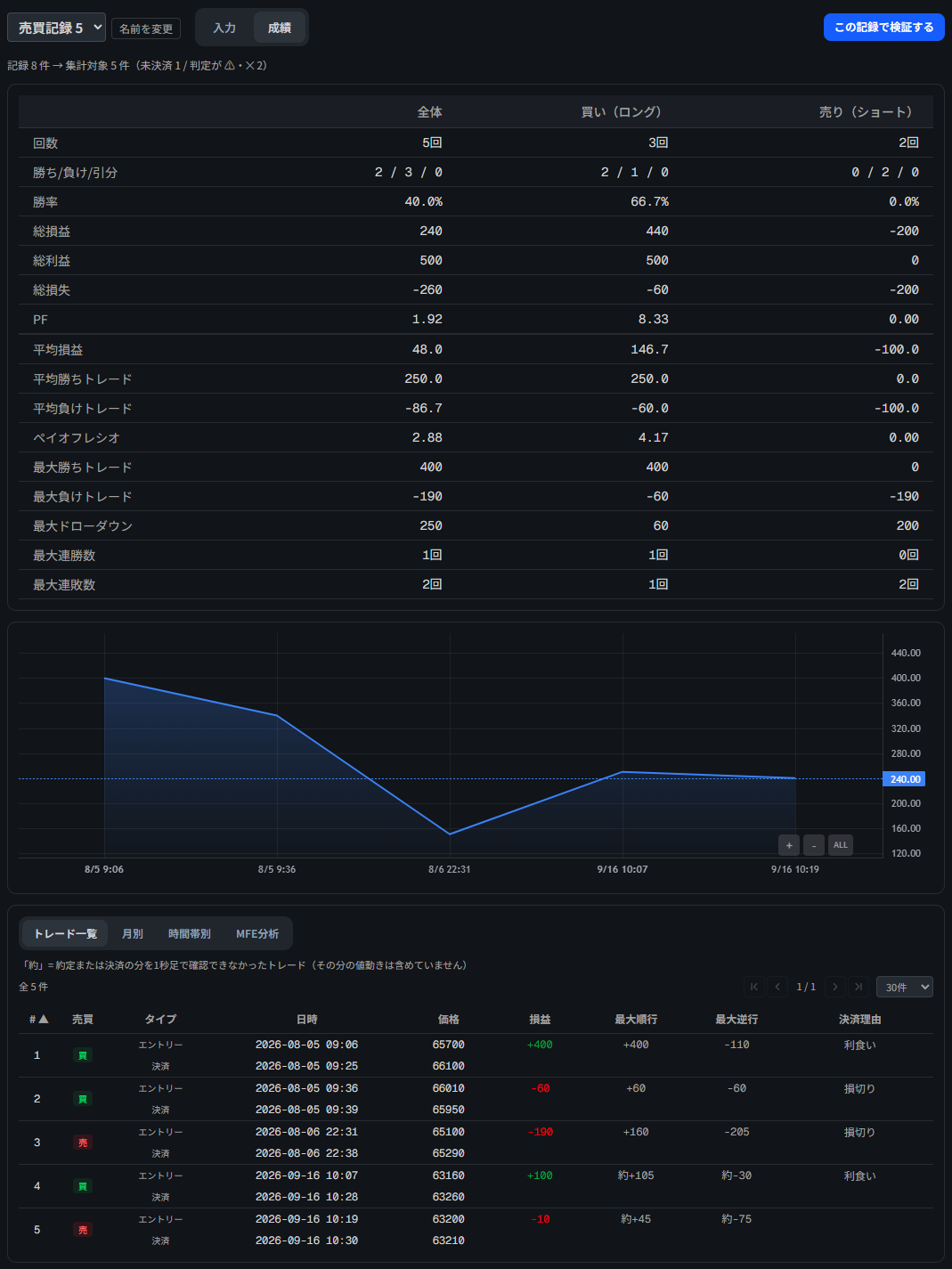Zoom out the equity chart with minus button

point(814,845)
